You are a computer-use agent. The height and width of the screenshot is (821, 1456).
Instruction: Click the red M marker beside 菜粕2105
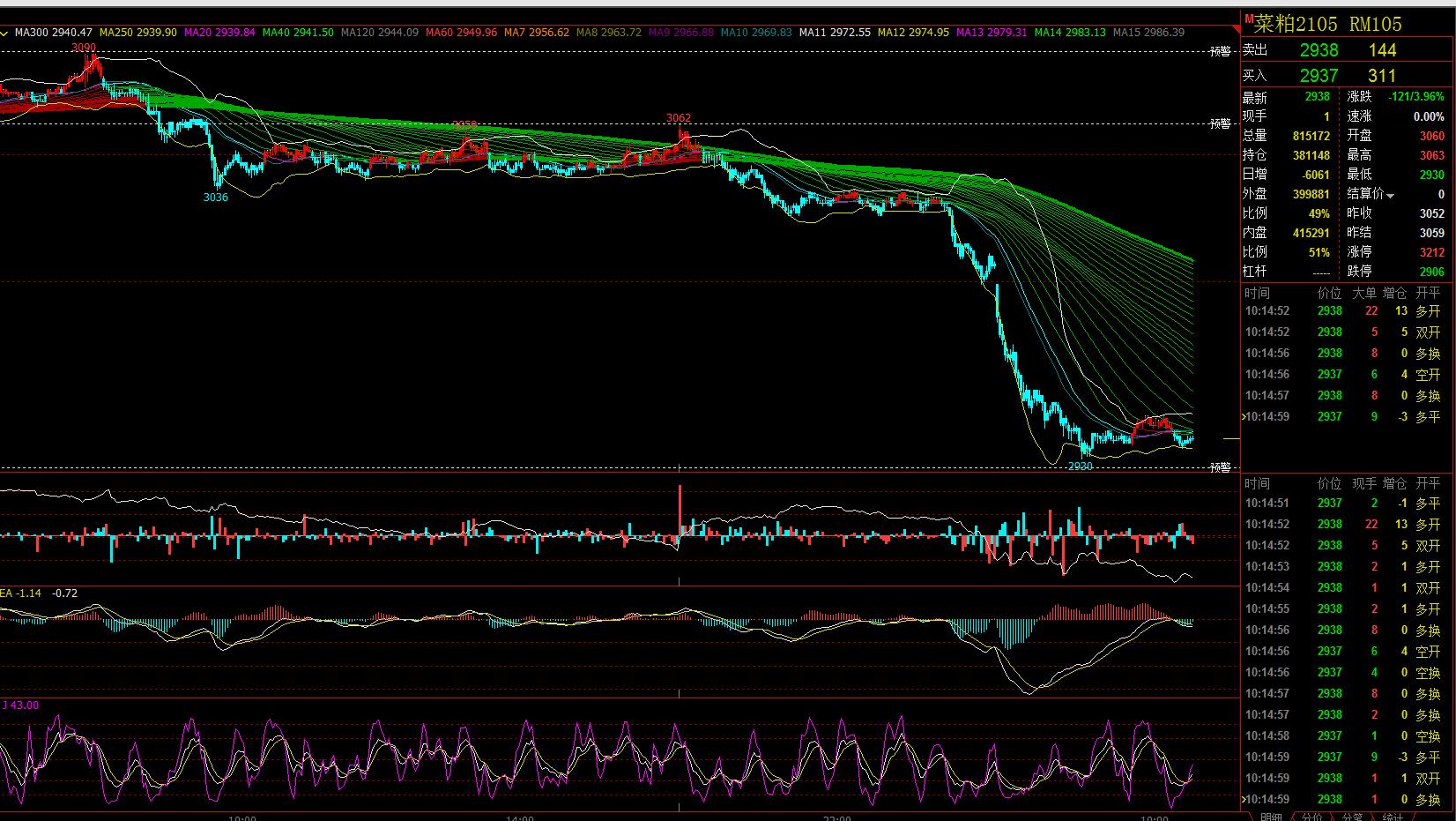coord(1248,19)
